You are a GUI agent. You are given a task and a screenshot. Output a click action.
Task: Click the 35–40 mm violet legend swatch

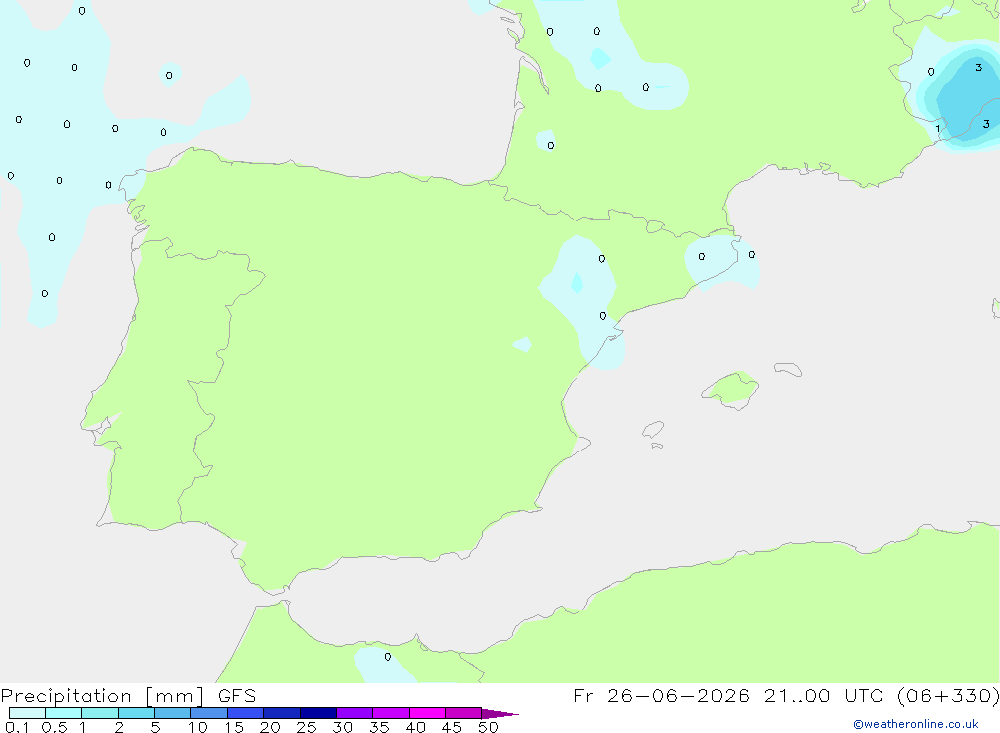391,713
